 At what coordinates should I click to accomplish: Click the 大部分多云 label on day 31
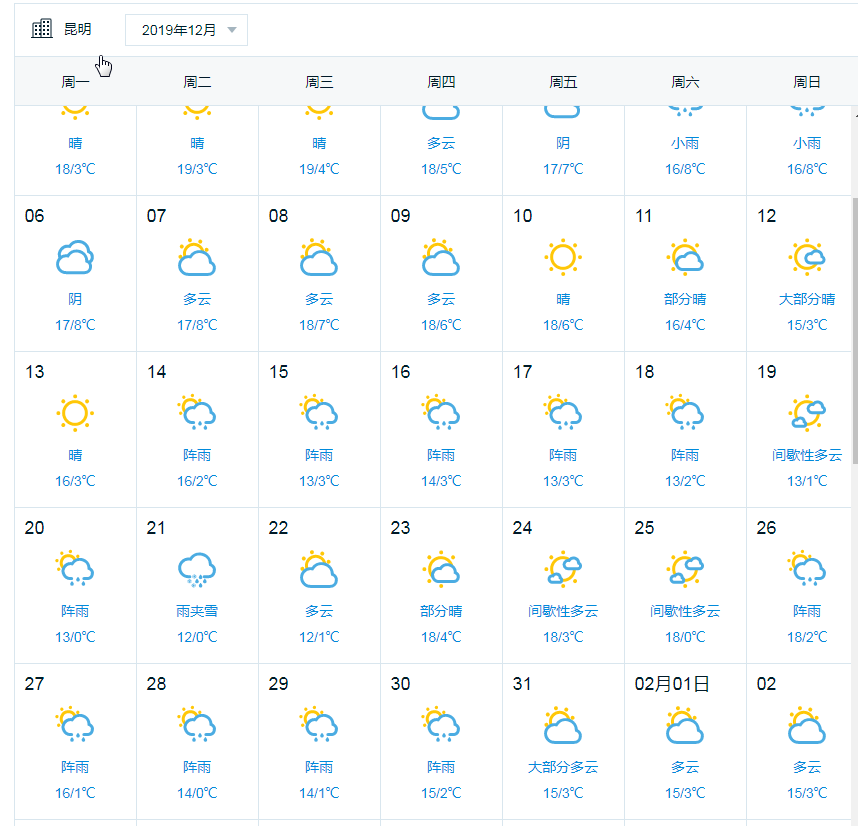(x=563, y=767)
